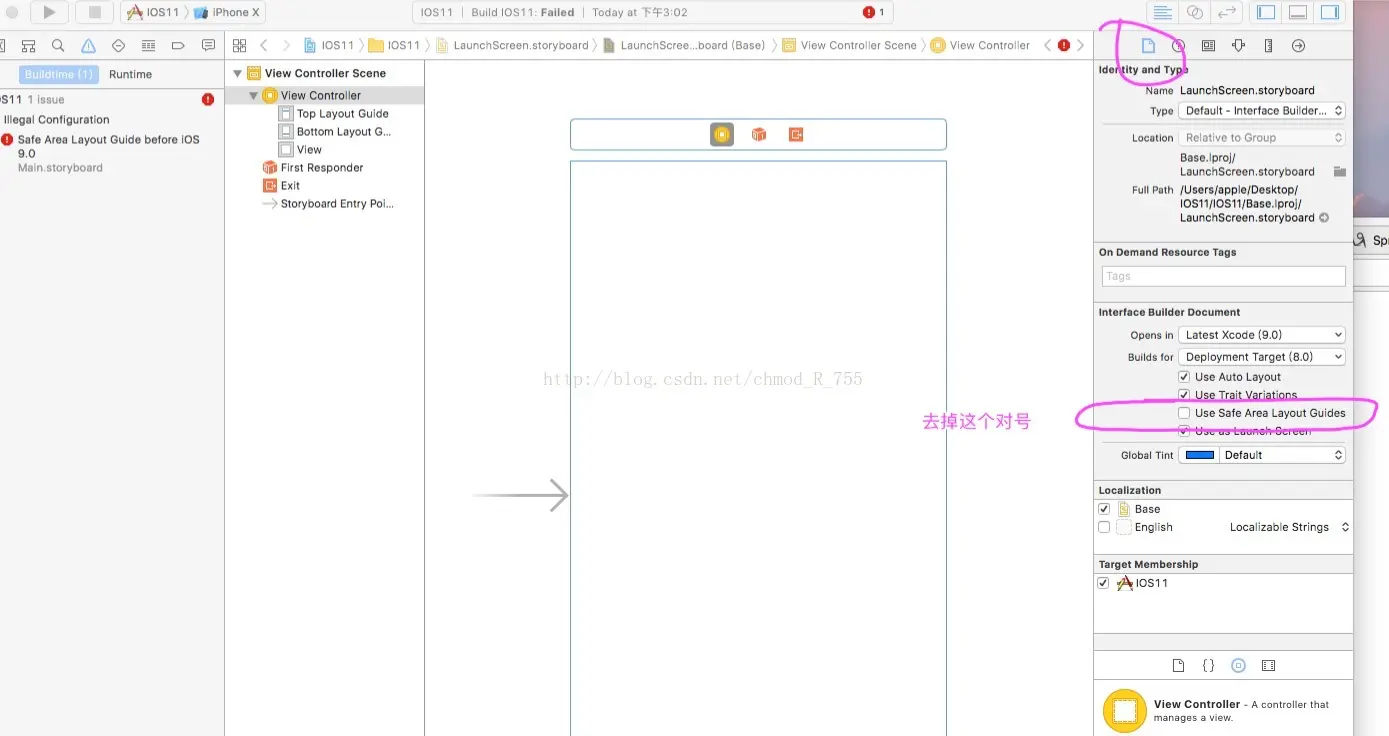The height and width of the screenshot is (736, 1389).
Task: Open the Type dropdown
Action: tap(1262, 111)
